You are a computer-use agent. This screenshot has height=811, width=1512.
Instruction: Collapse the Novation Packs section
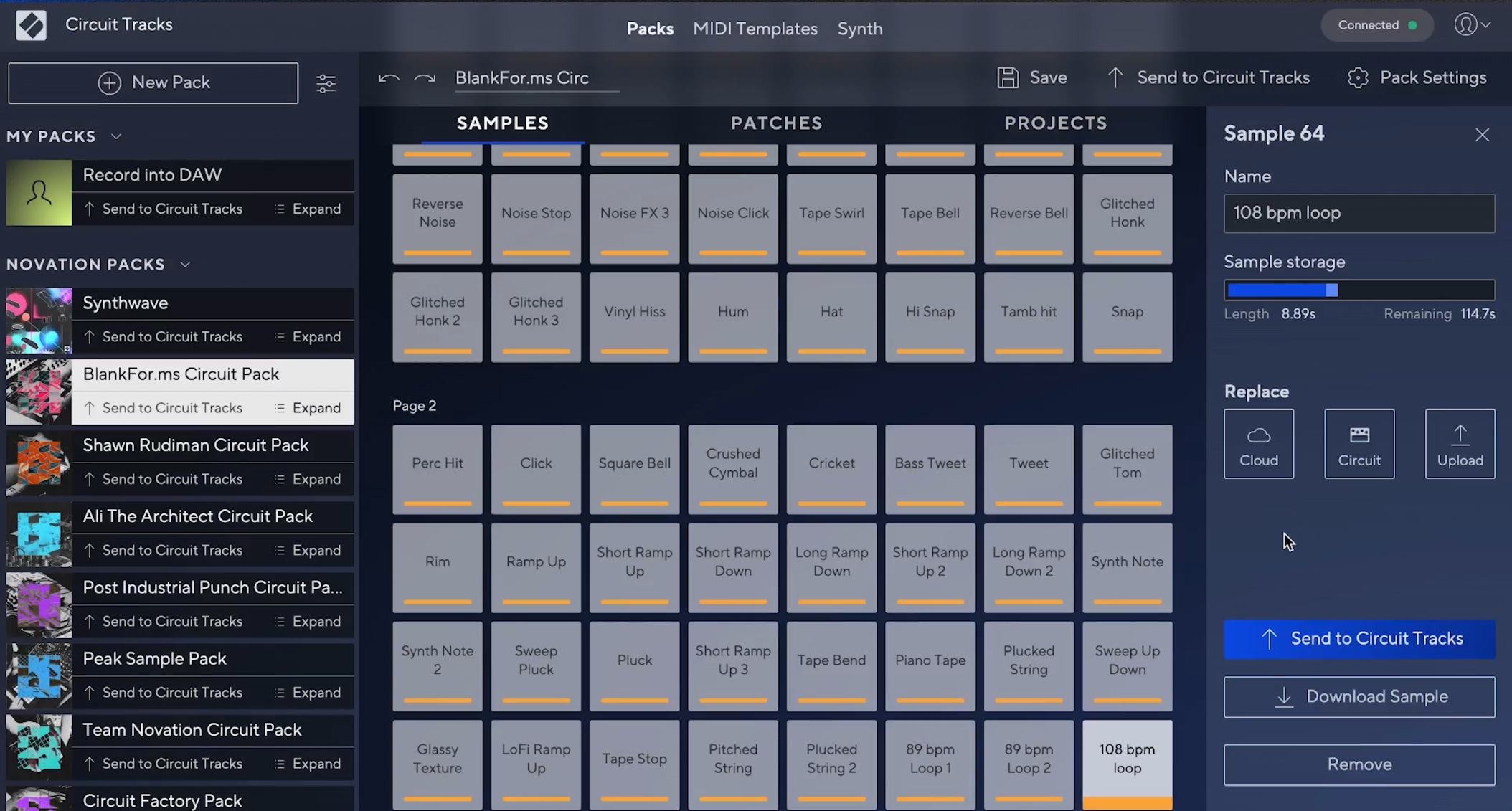tap(185, 265)
